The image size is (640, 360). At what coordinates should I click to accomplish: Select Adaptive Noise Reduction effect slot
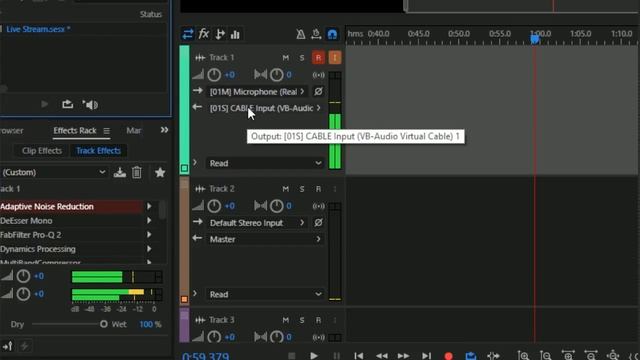pyautogui.click(x=71, y=207)
